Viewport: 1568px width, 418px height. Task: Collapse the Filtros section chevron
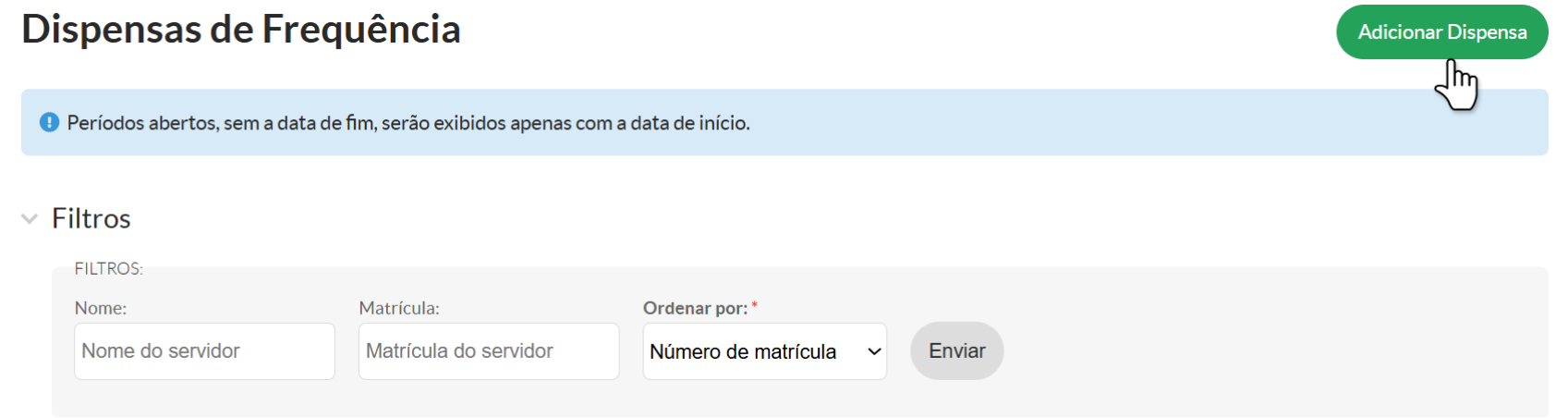[x=30, y=219]
